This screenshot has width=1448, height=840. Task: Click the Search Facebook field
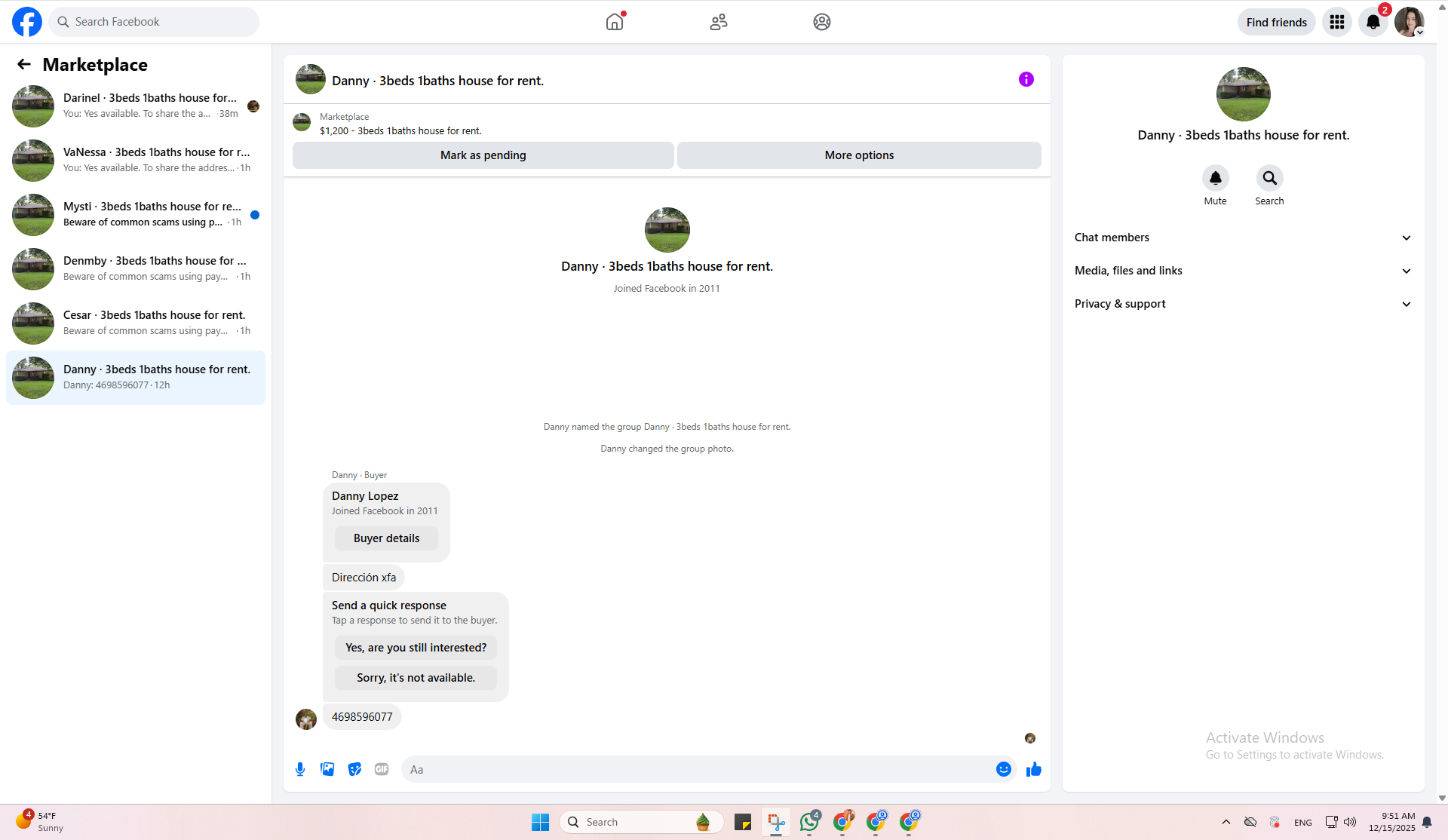coord(154,22)
